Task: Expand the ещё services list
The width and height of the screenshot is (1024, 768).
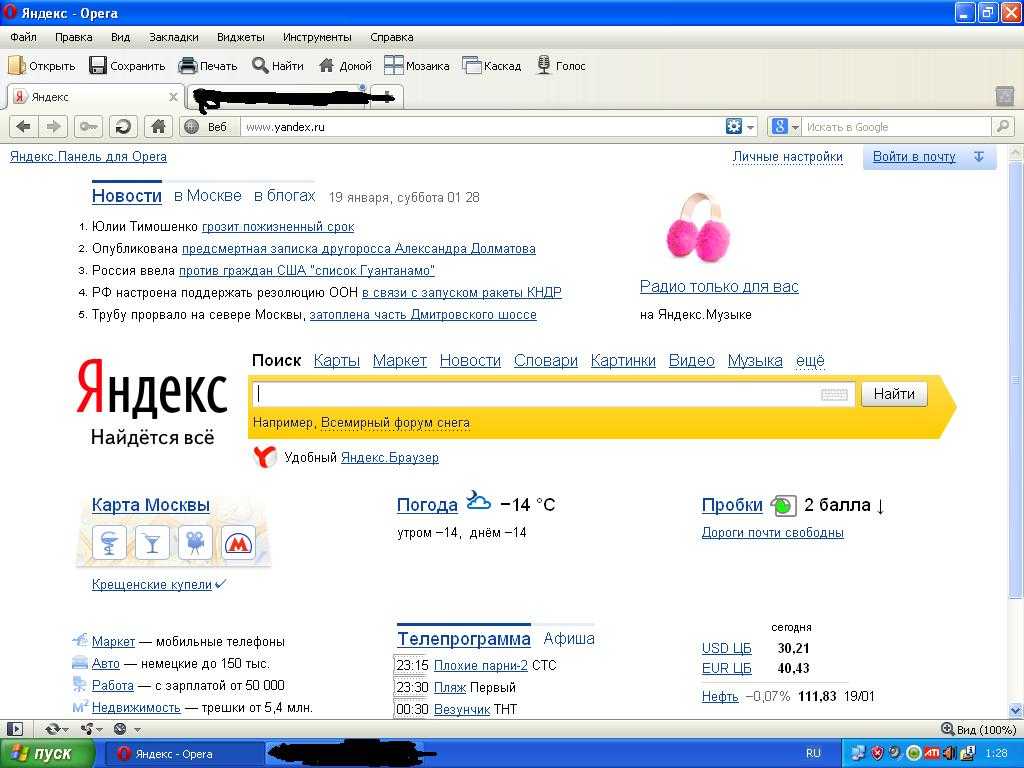Action: coord(810,360)
